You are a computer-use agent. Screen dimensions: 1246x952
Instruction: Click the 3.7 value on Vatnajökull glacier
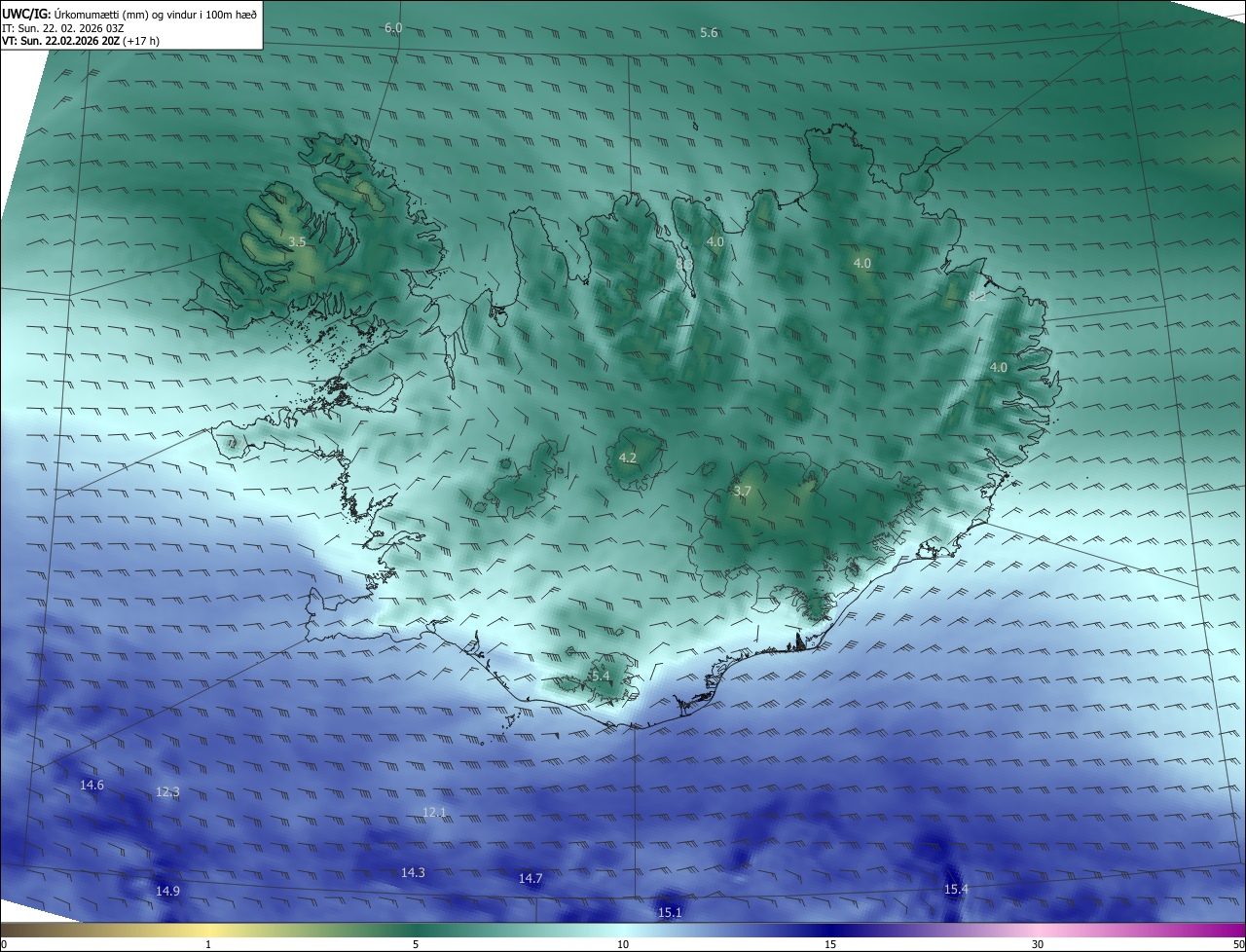(742, 492)
